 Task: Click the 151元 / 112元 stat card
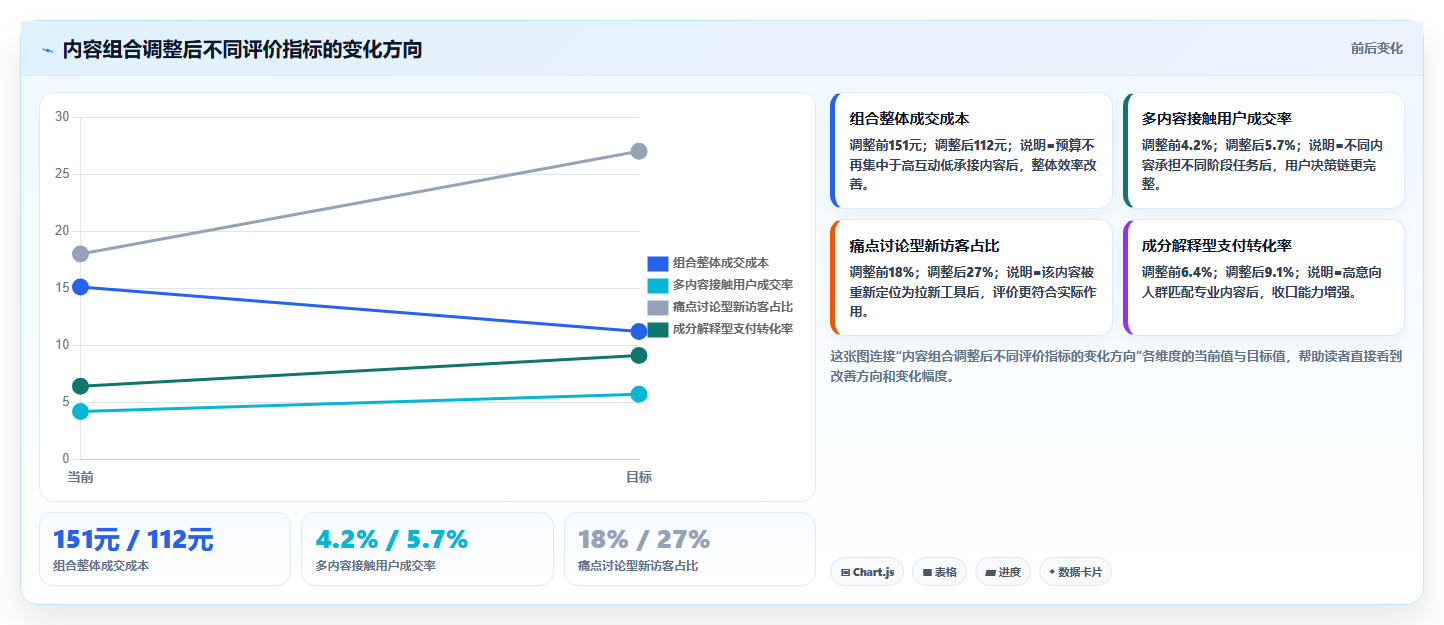click(165, 549)
